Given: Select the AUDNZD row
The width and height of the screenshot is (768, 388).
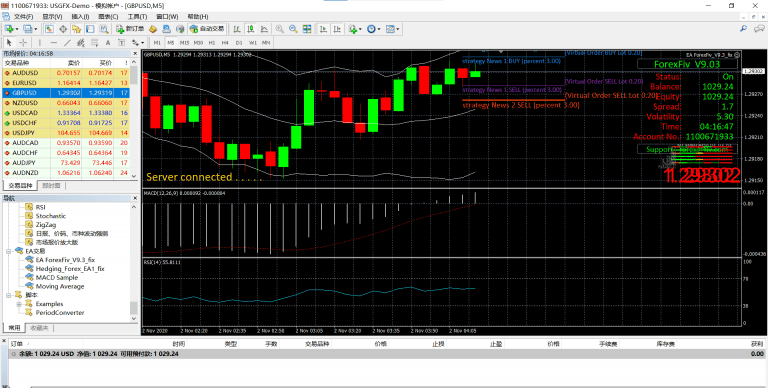Looking at the screenshot, I should [65, 173].
